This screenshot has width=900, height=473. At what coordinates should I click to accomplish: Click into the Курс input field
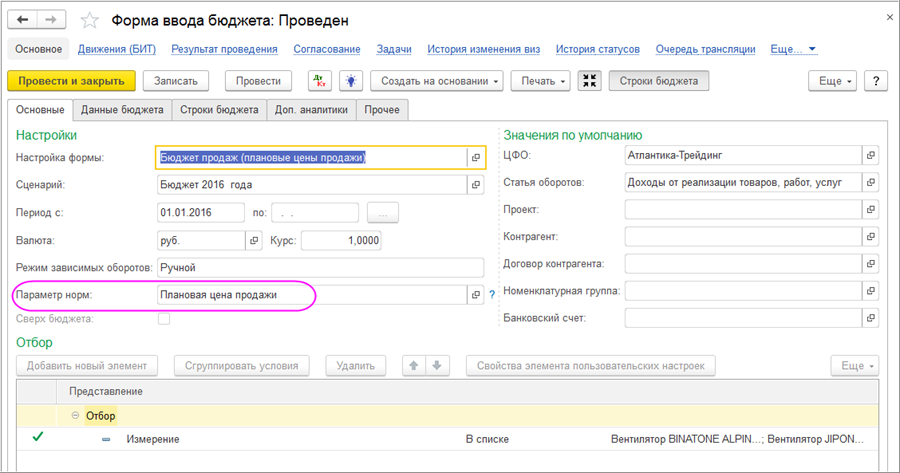pos(340,241)
